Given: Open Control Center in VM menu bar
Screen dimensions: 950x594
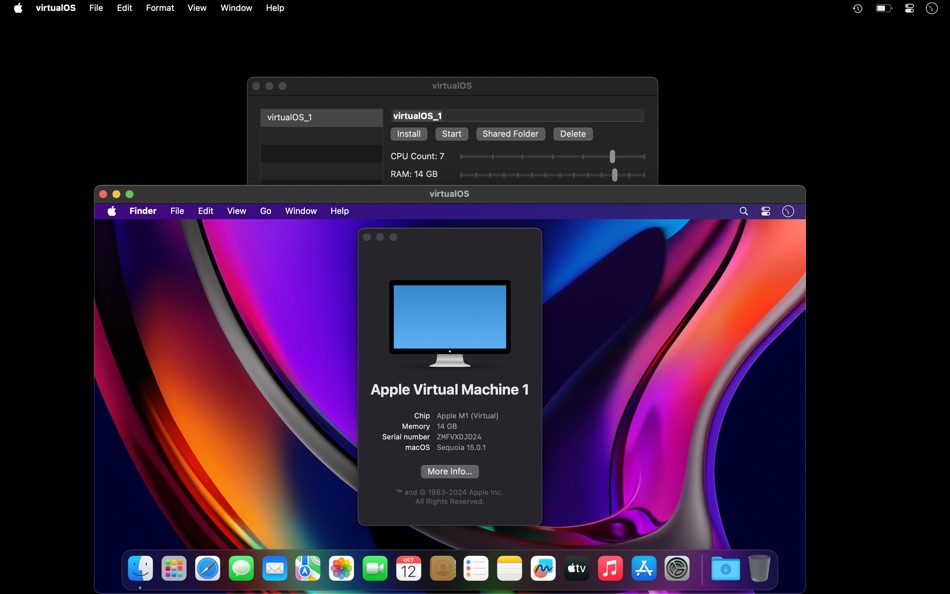Looking at the screenshot, I should coord(766,211).
